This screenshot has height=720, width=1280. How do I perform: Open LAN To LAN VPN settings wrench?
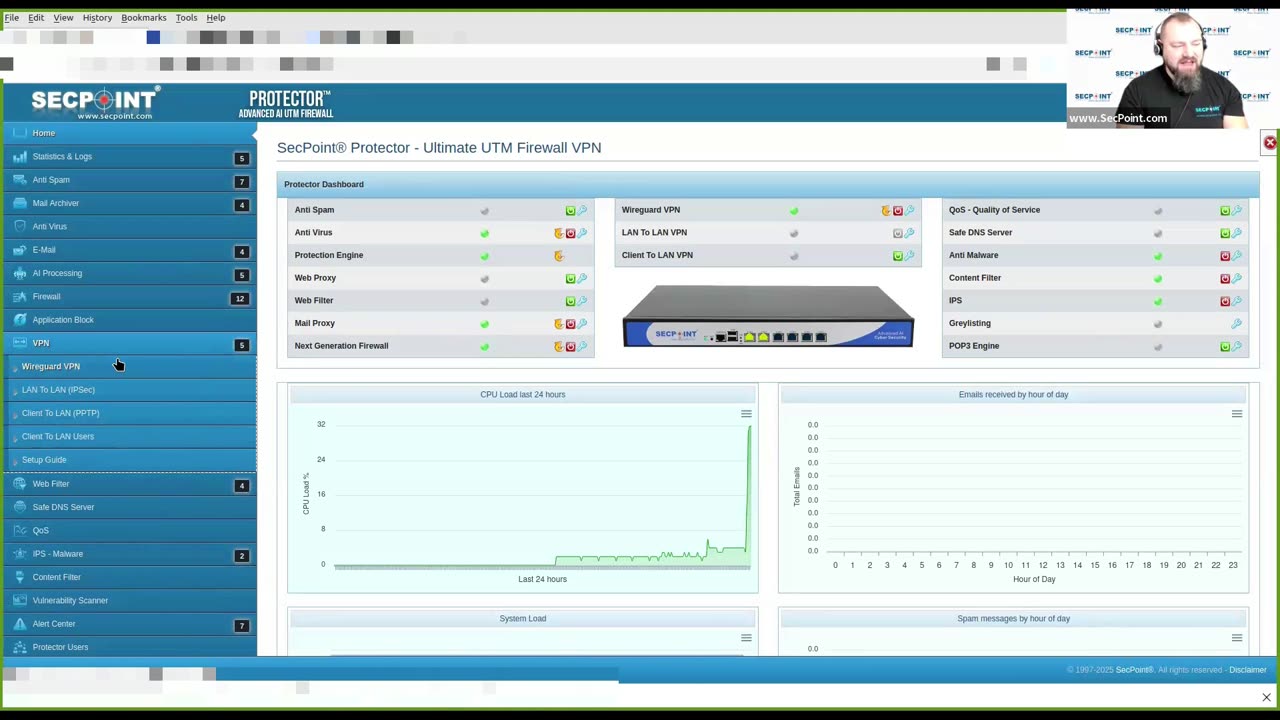click(909, 233)
